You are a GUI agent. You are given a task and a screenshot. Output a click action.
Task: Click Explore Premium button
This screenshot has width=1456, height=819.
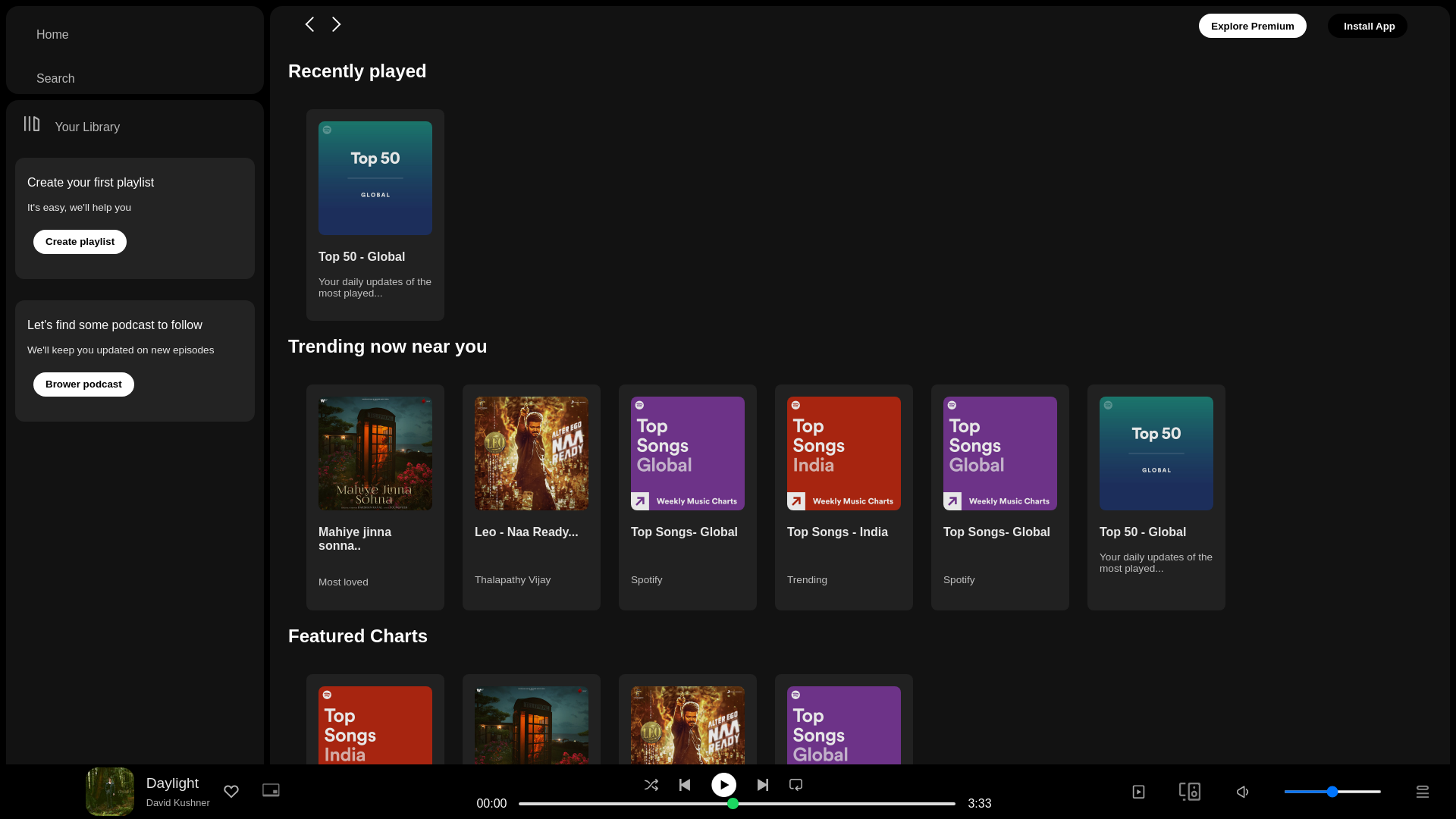pos(1252,26)
